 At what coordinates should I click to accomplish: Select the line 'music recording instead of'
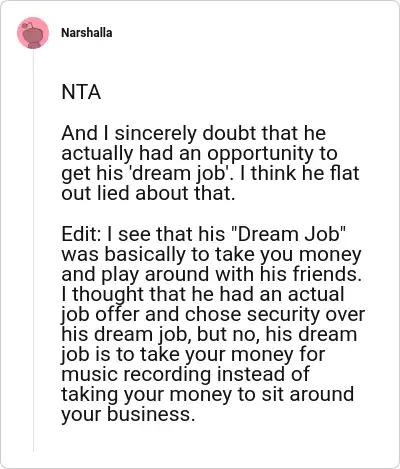186,374
